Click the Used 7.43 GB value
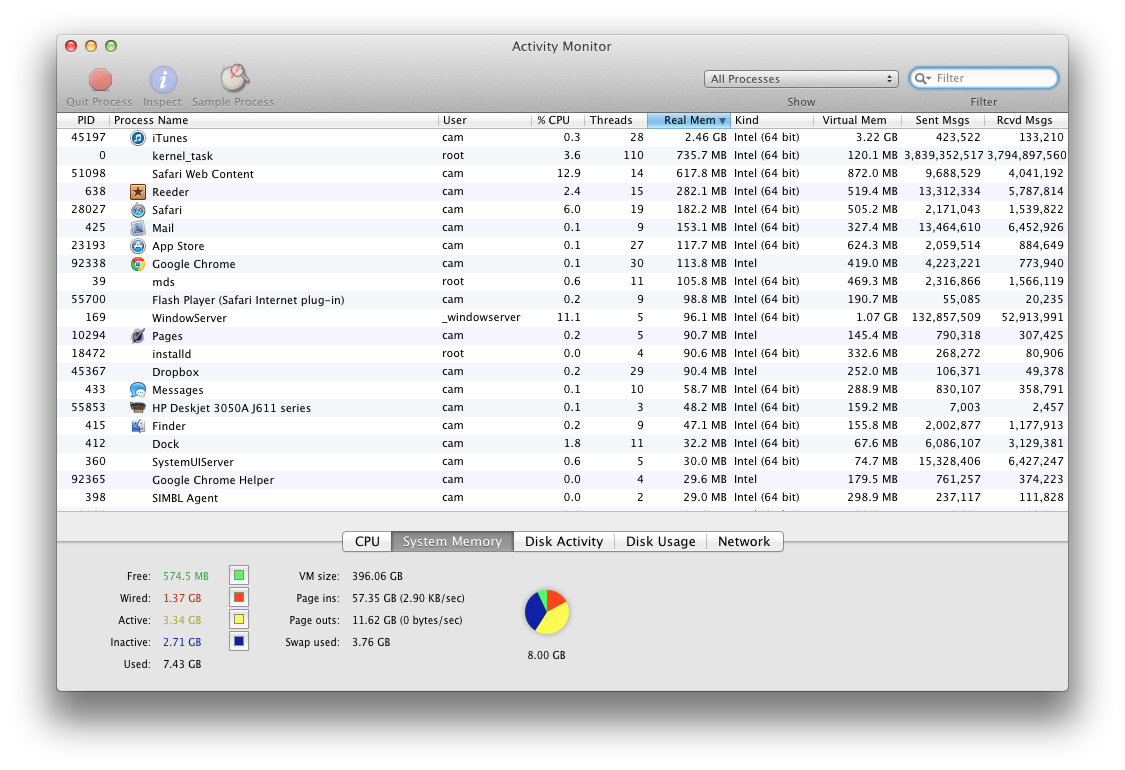The height and width of the screenshot is (770, 1125). click(x=182, y=665)
